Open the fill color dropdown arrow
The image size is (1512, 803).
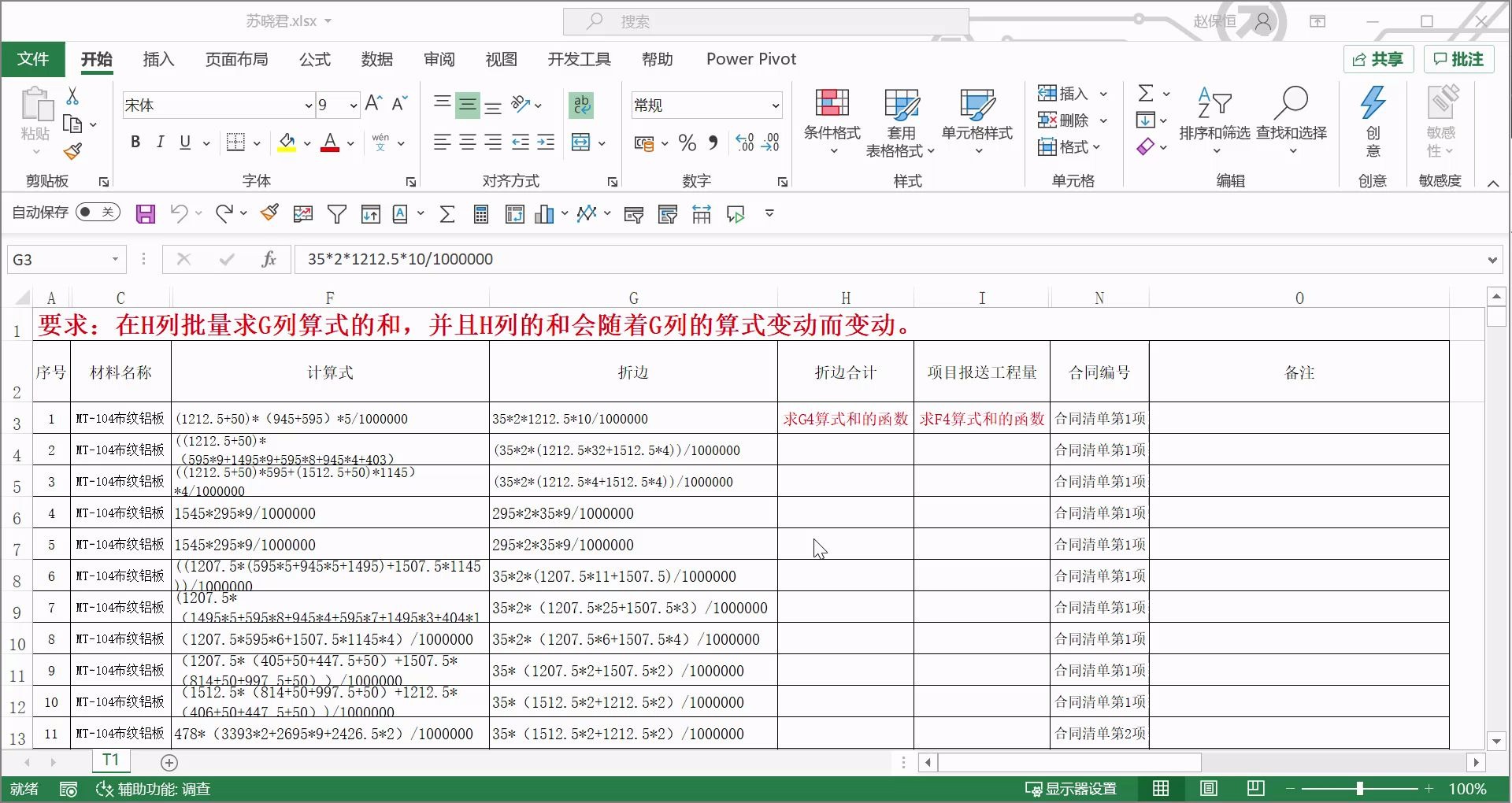pyautogui.click(x=307, y=143)
